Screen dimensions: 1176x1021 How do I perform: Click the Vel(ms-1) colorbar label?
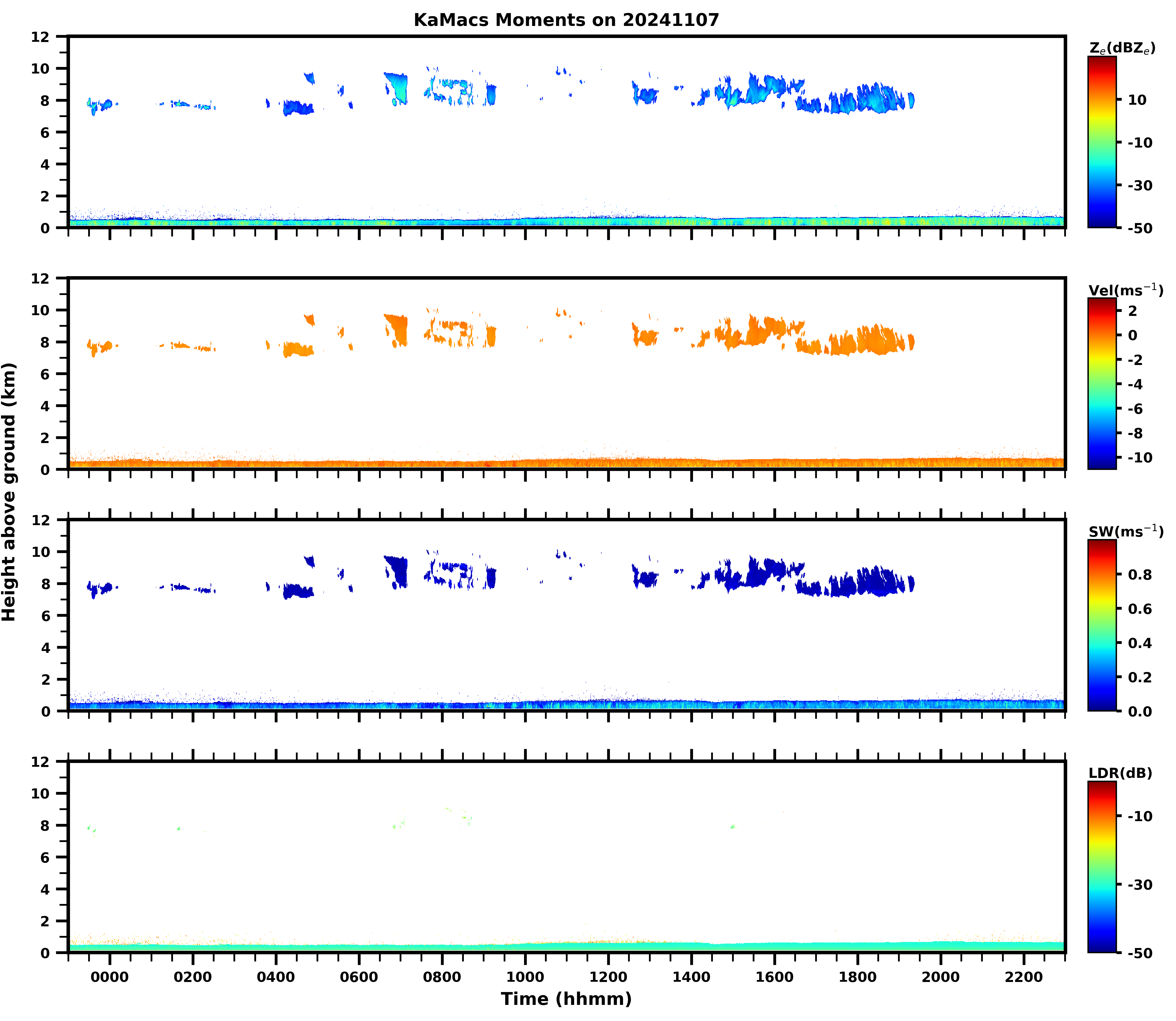click(x=1125, y=290)
